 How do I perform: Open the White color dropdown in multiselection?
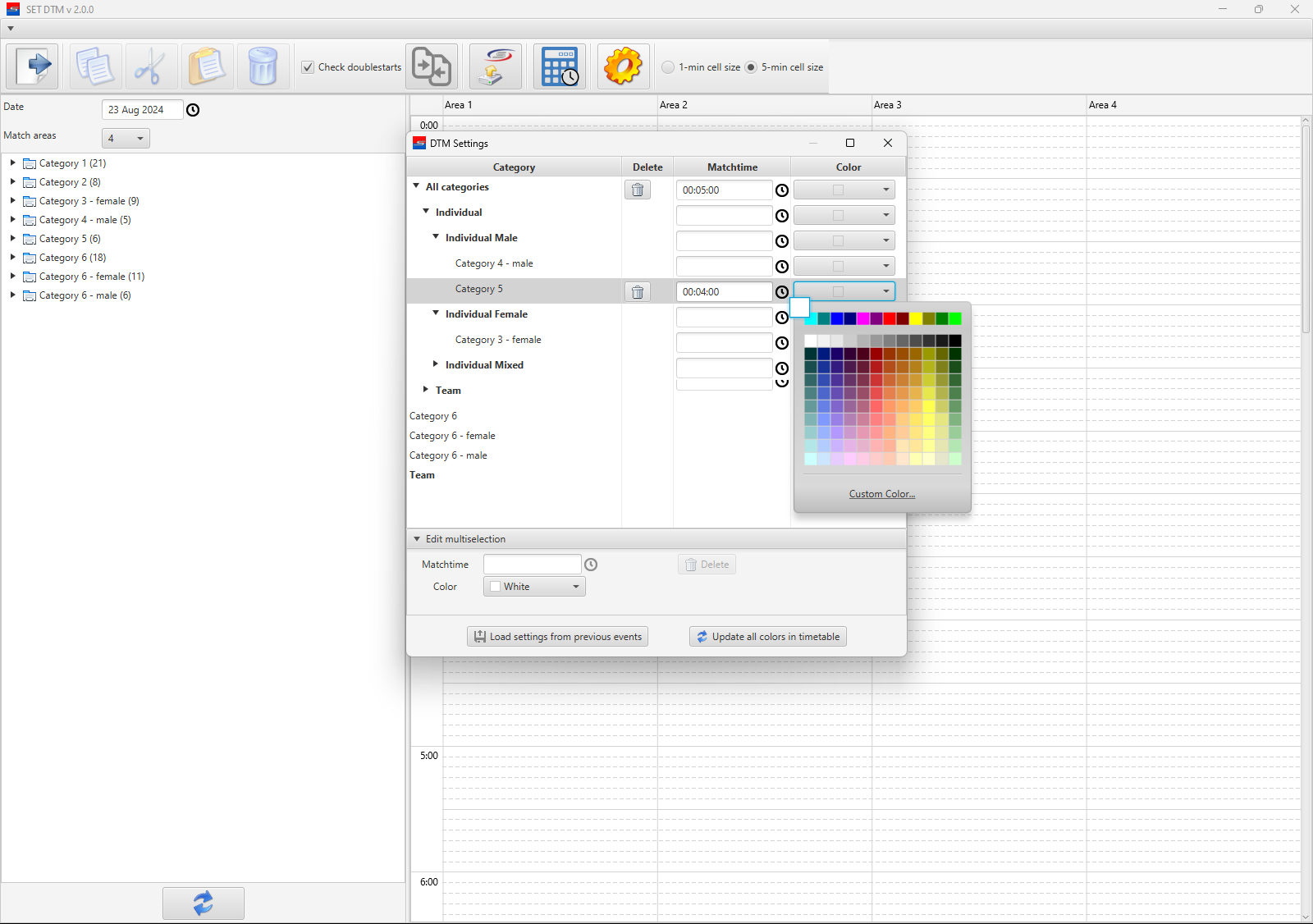[x=534, y=587]
